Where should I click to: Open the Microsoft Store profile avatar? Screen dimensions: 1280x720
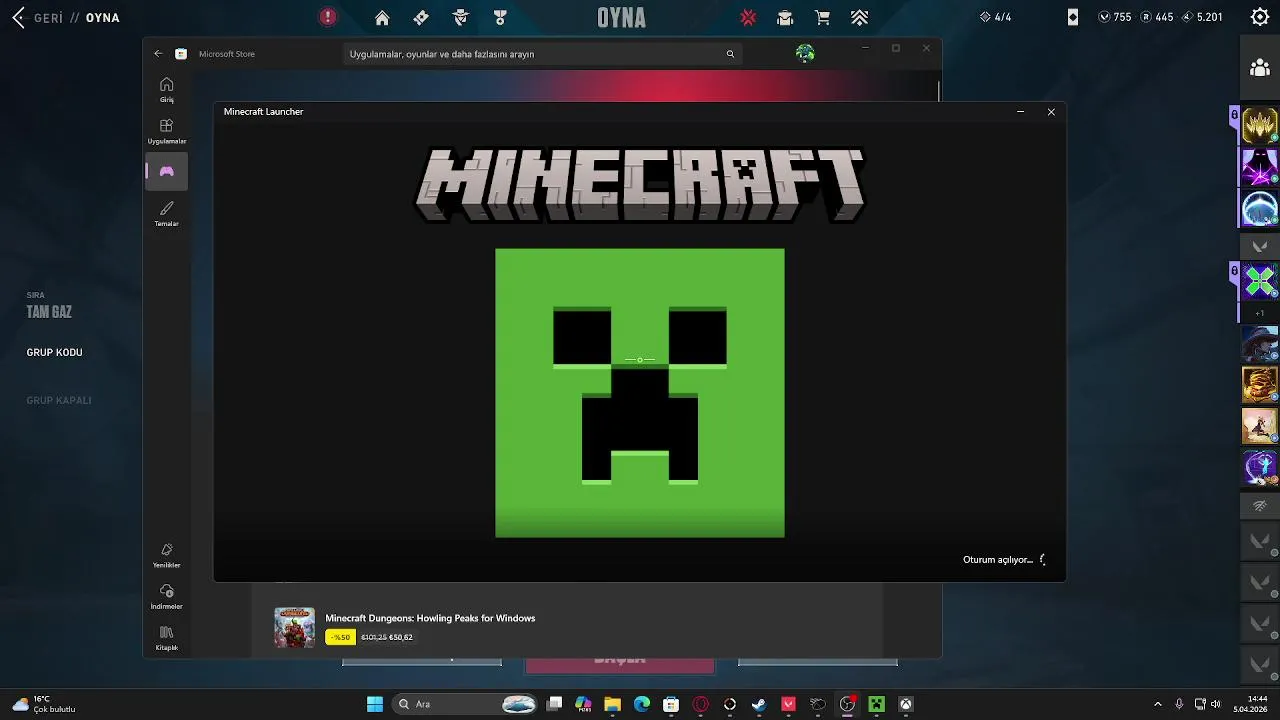click(x=805, y=53)
